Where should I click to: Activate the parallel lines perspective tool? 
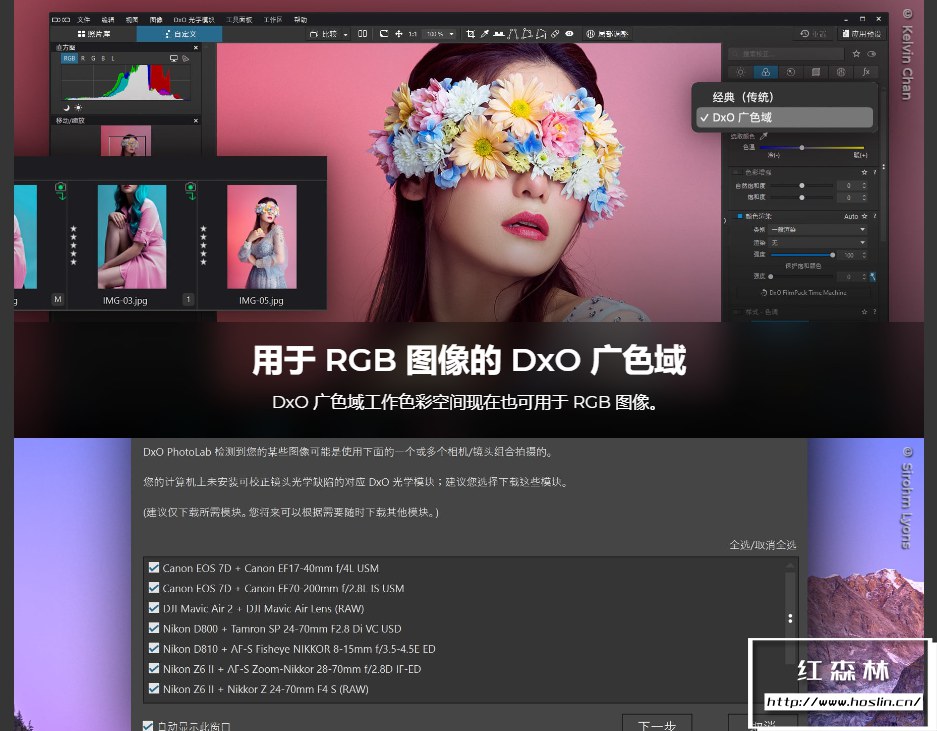(513, 34)
